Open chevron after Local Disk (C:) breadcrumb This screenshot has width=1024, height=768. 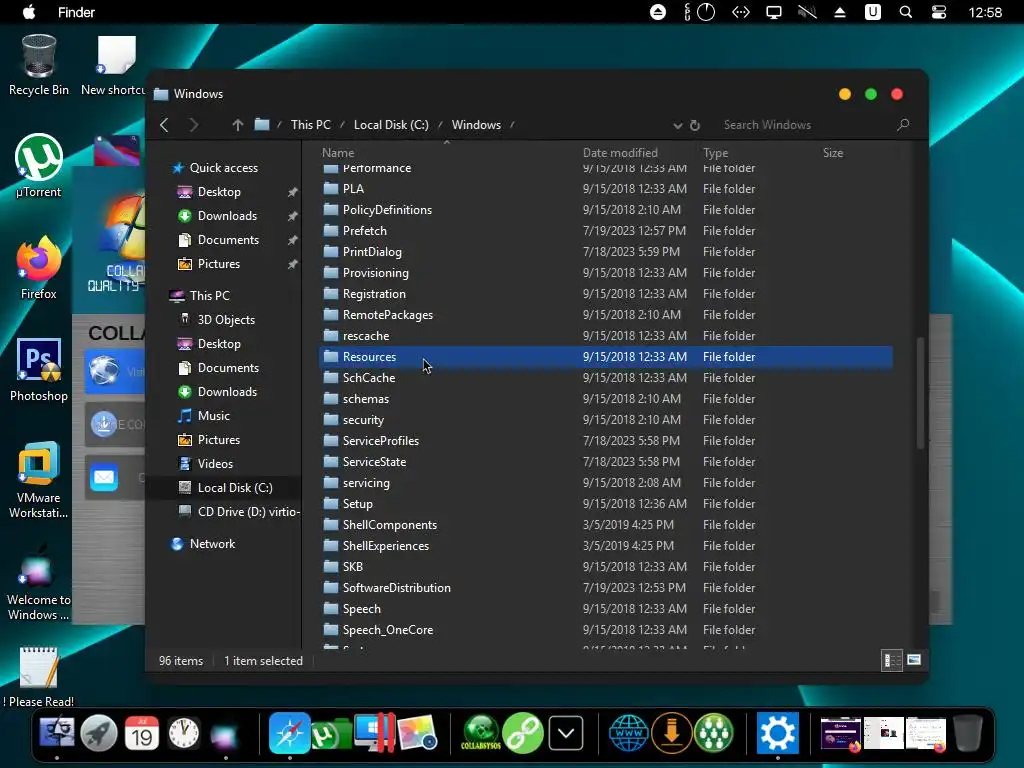[x=440, y=125]
